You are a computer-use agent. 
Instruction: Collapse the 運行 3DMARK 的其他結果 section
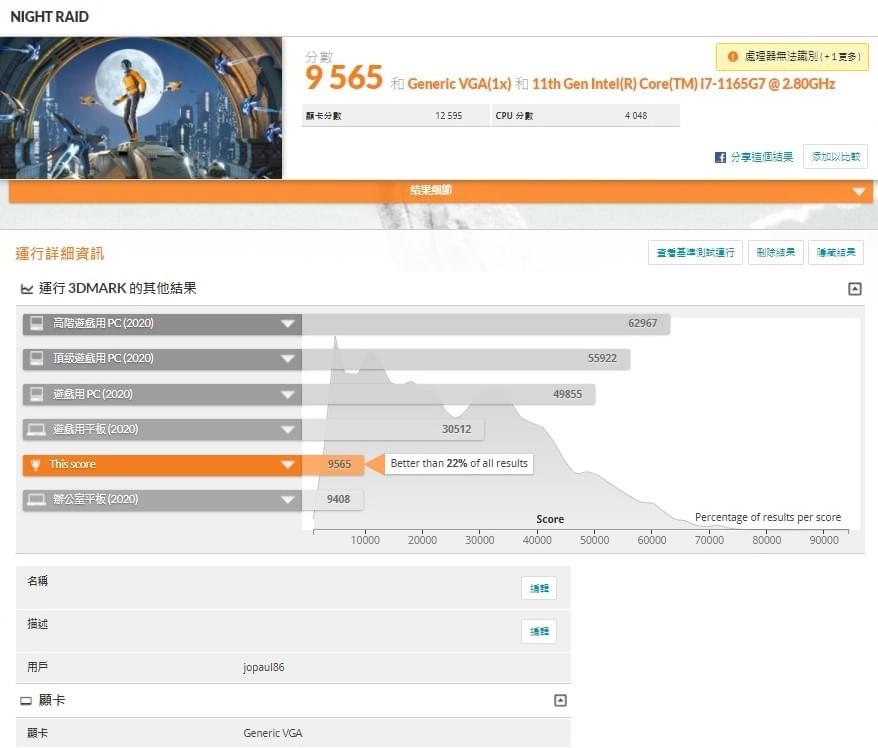tap(854, 289)
